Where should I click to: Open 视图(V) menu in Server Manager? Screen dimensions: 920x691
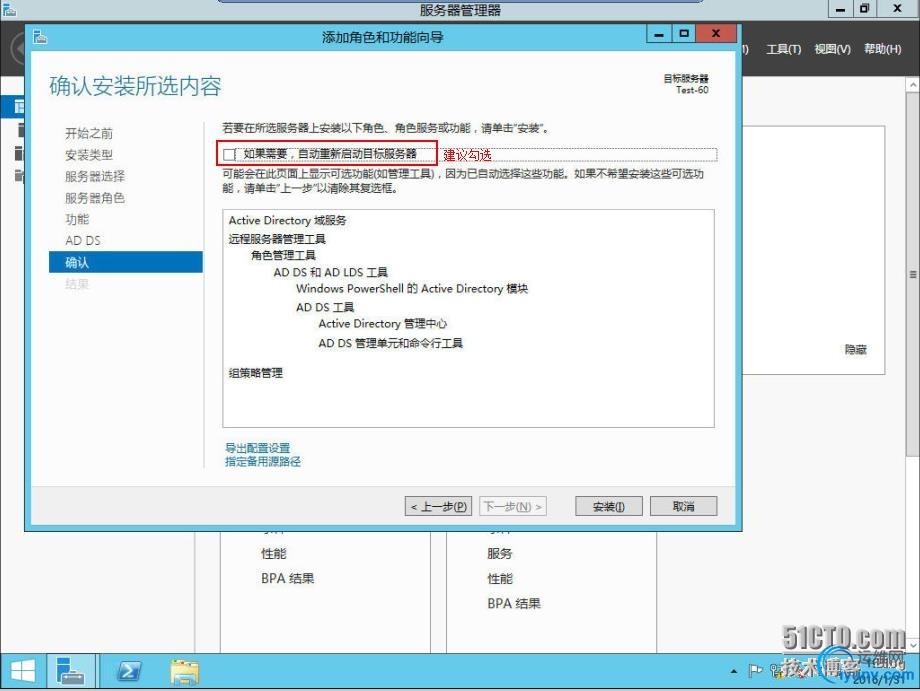(x=832, y=49)
